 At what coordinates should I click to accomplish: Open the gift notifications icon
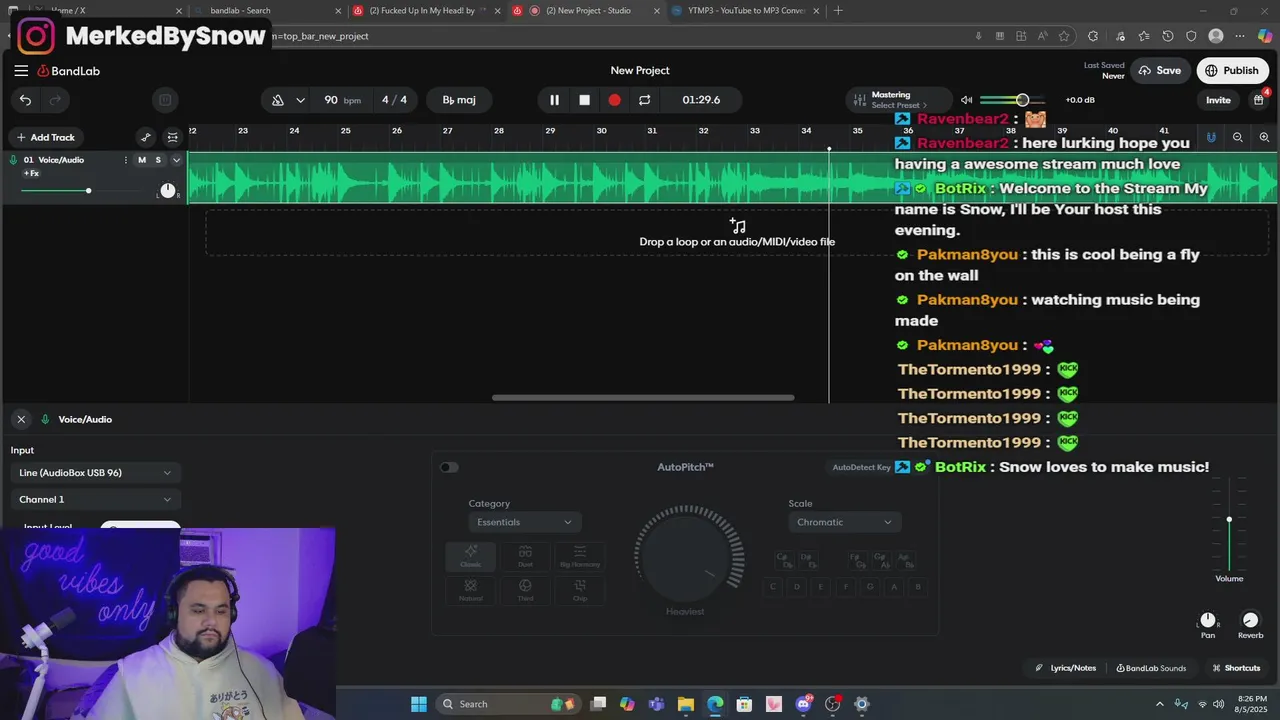(1259, 100)
